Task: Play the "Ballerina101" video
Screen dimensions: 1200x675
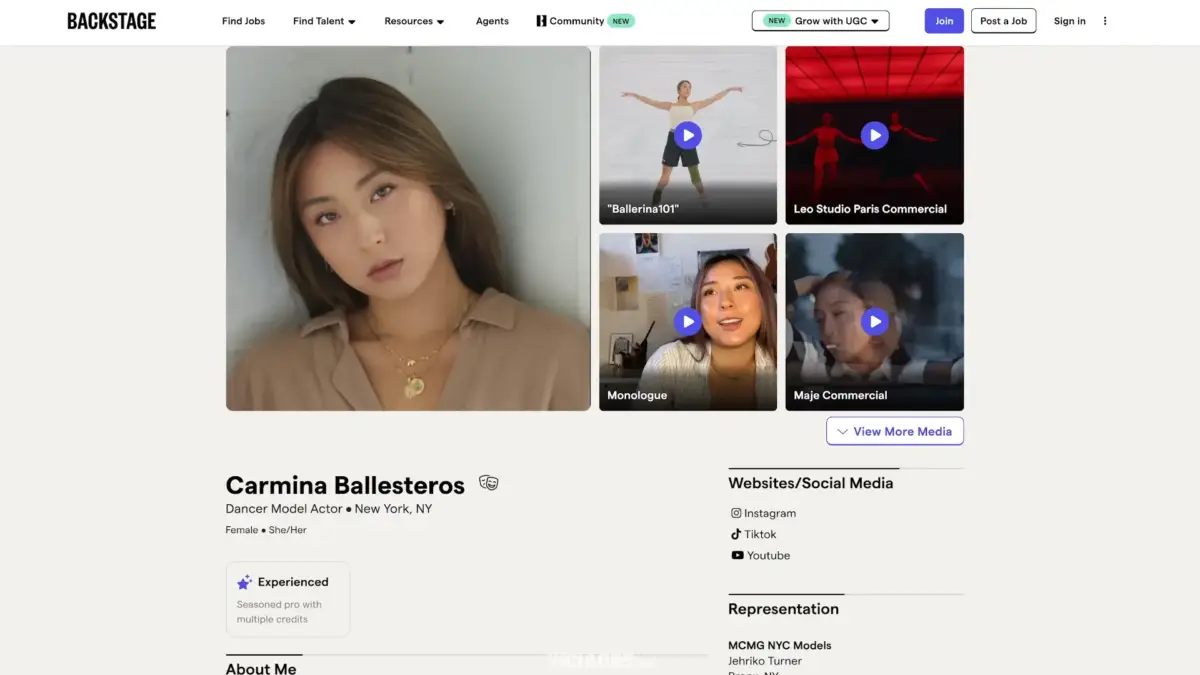Action: [x=687, y=135]
